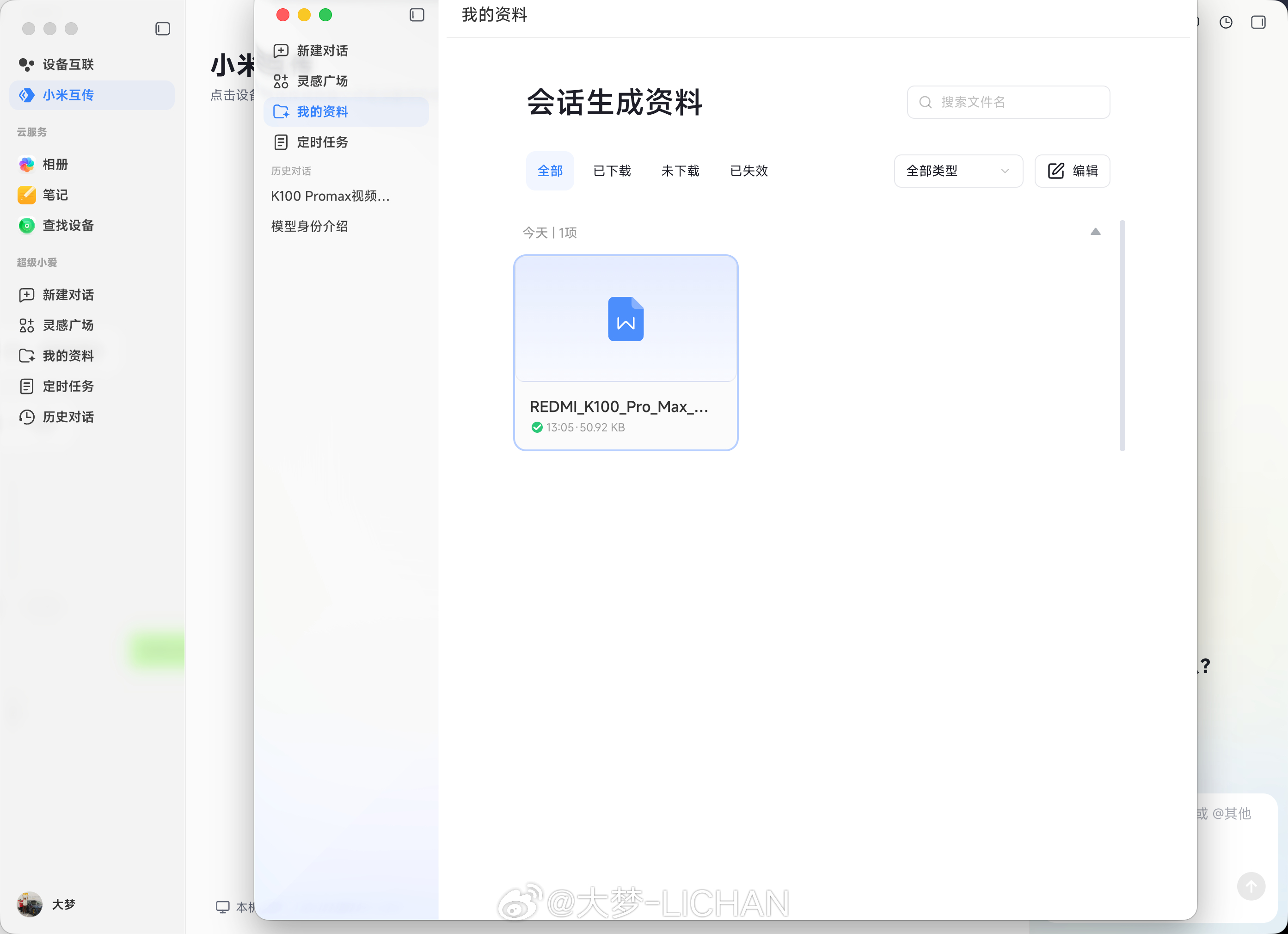Click 新建对话 icon in front window sidebar
Screen dimensions: 1288x934
coord(281,51)
